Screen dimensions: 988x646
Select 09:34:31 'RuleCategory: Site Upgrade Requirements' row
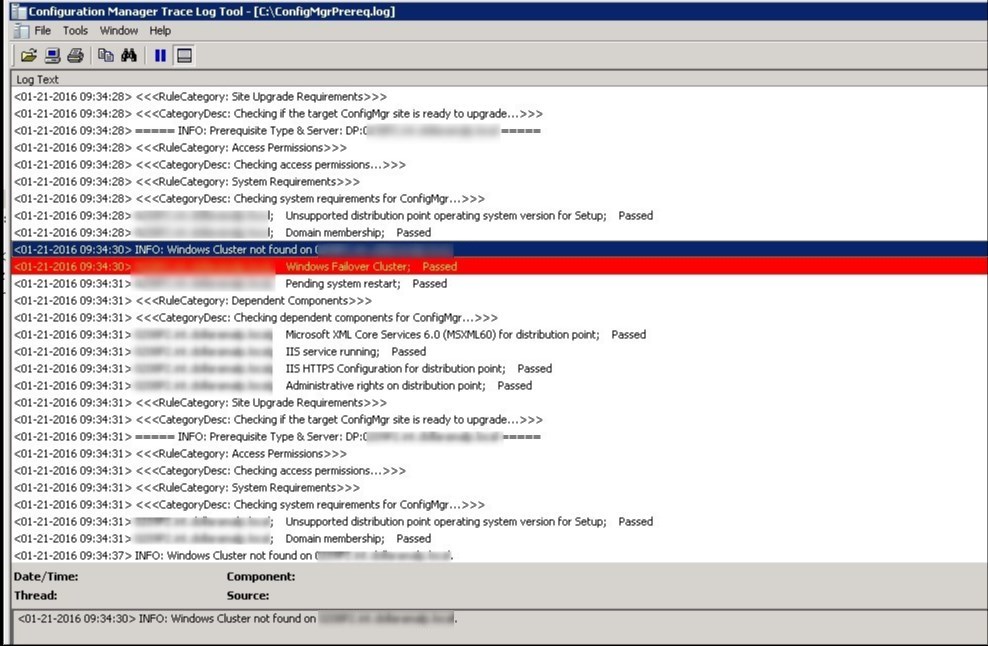(x=499, y=403)
